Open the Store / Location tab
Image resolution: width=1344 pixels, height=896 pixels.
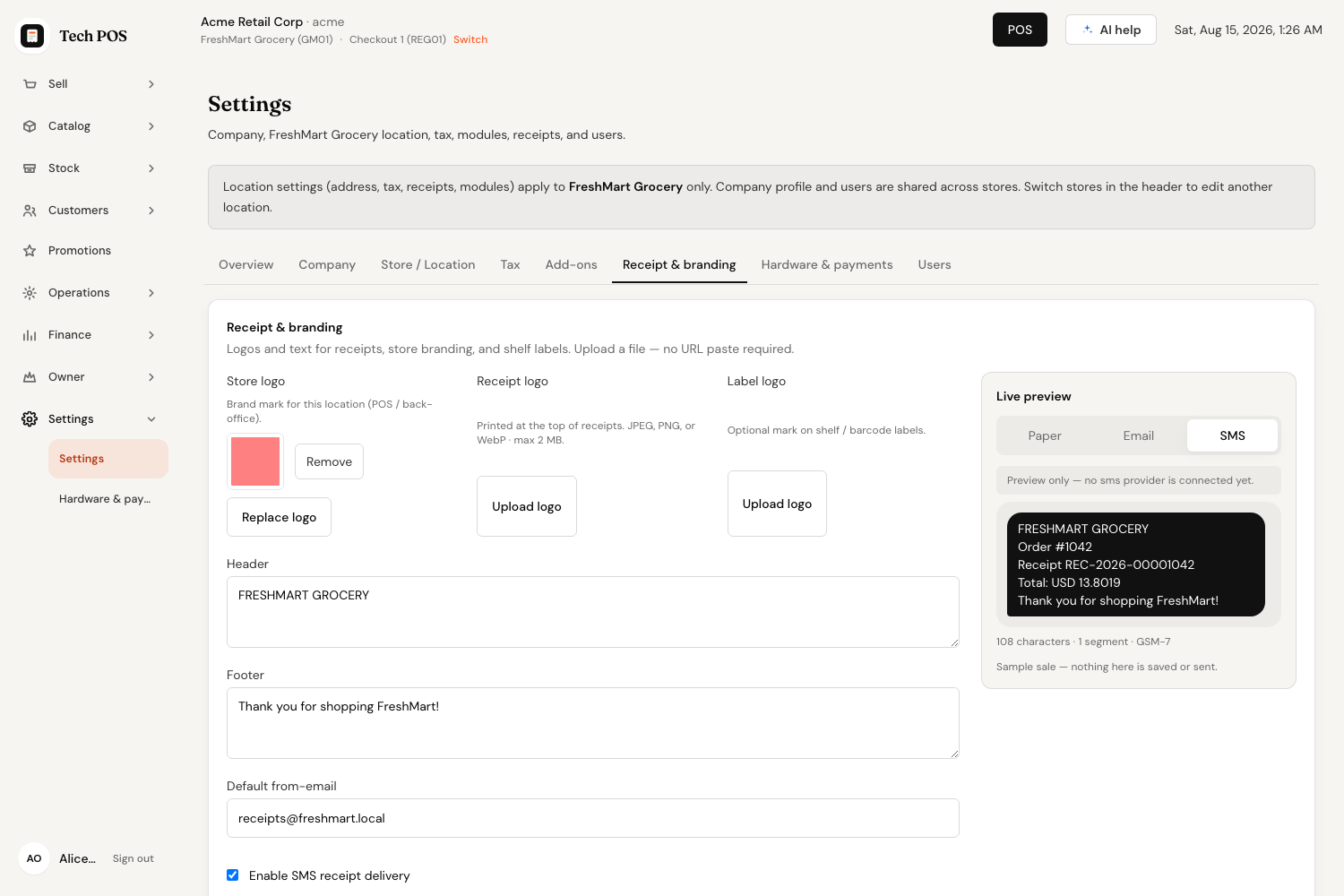coord(428,265)
